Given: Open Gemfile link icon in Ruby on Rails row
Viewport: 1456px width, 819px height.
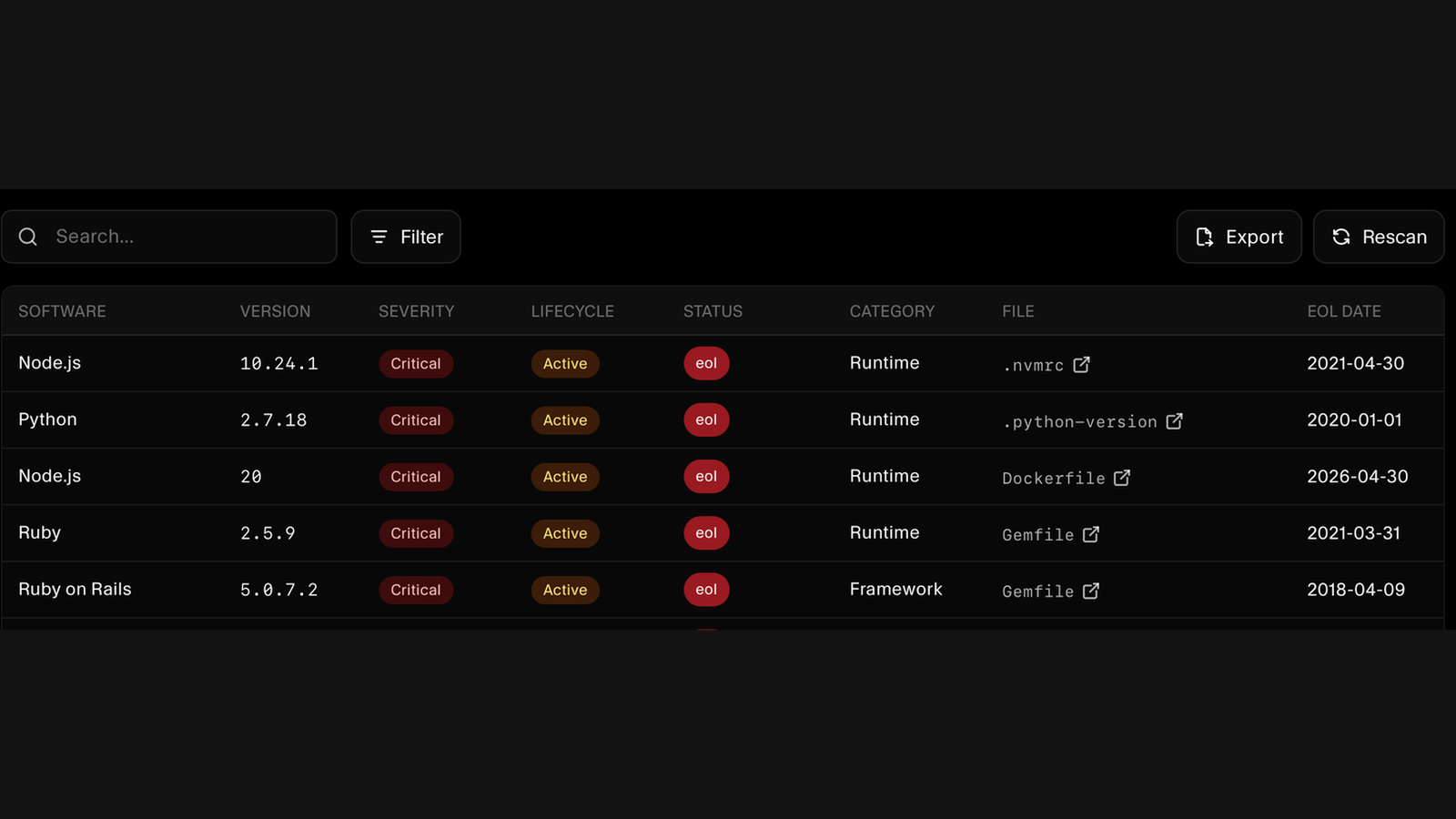Looking at the screenshot, I should 1091,591.
